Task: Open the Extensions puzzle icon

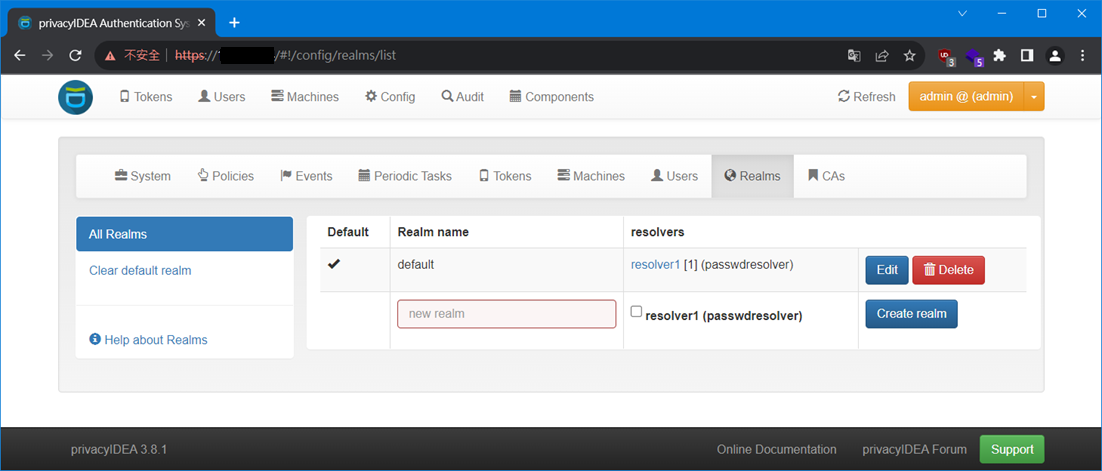Action: [x=999, y=56]
